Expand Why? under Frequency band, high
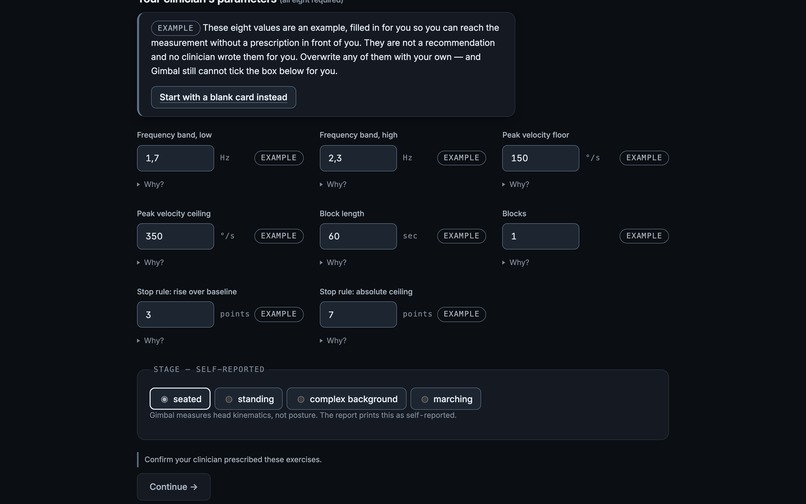This screenshot has width=806, height=504. tap(333, 184)
